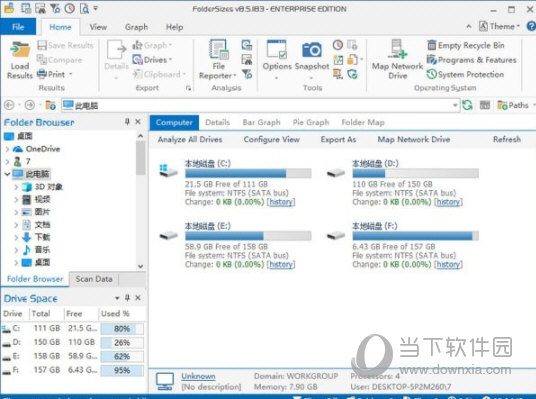Open the Options dialog icon
The height and width of the screenshot is (399, 536).
[x=277, y=50]
